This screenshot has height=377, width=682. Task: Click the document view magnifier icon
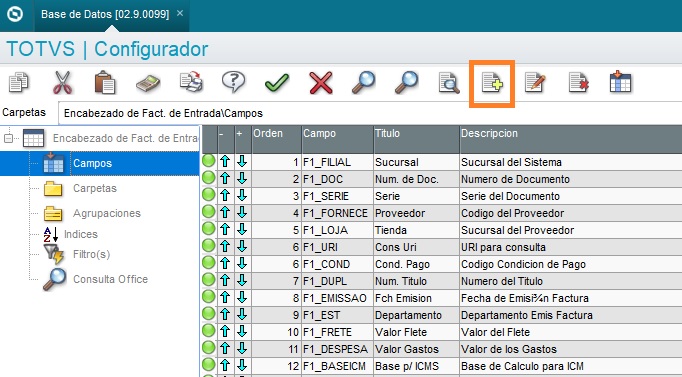[x=449, y=83]
